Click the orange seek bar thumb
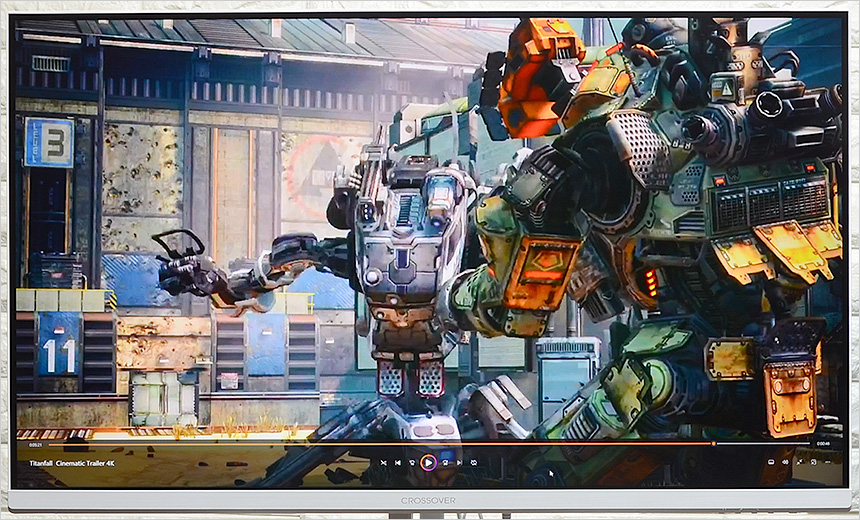Image resolution: width=860 pixels, height=520 pixels. click(713, 443)
